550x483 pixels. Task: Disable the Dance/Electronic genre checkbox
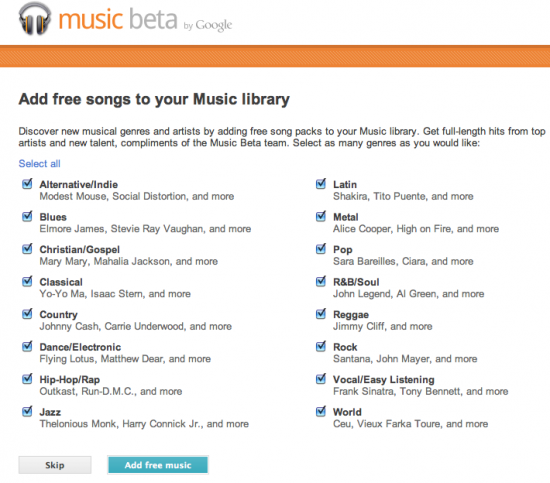pos(27,346)
